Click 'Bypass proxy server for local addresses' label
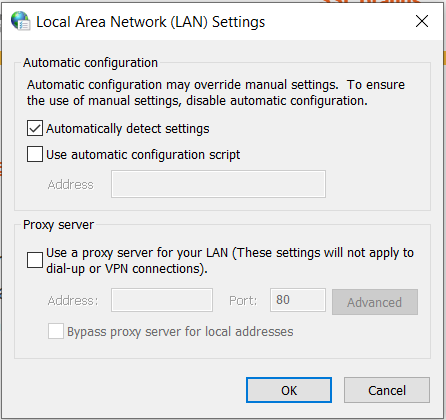The image size is (446, 420). [x=180, y=332]
